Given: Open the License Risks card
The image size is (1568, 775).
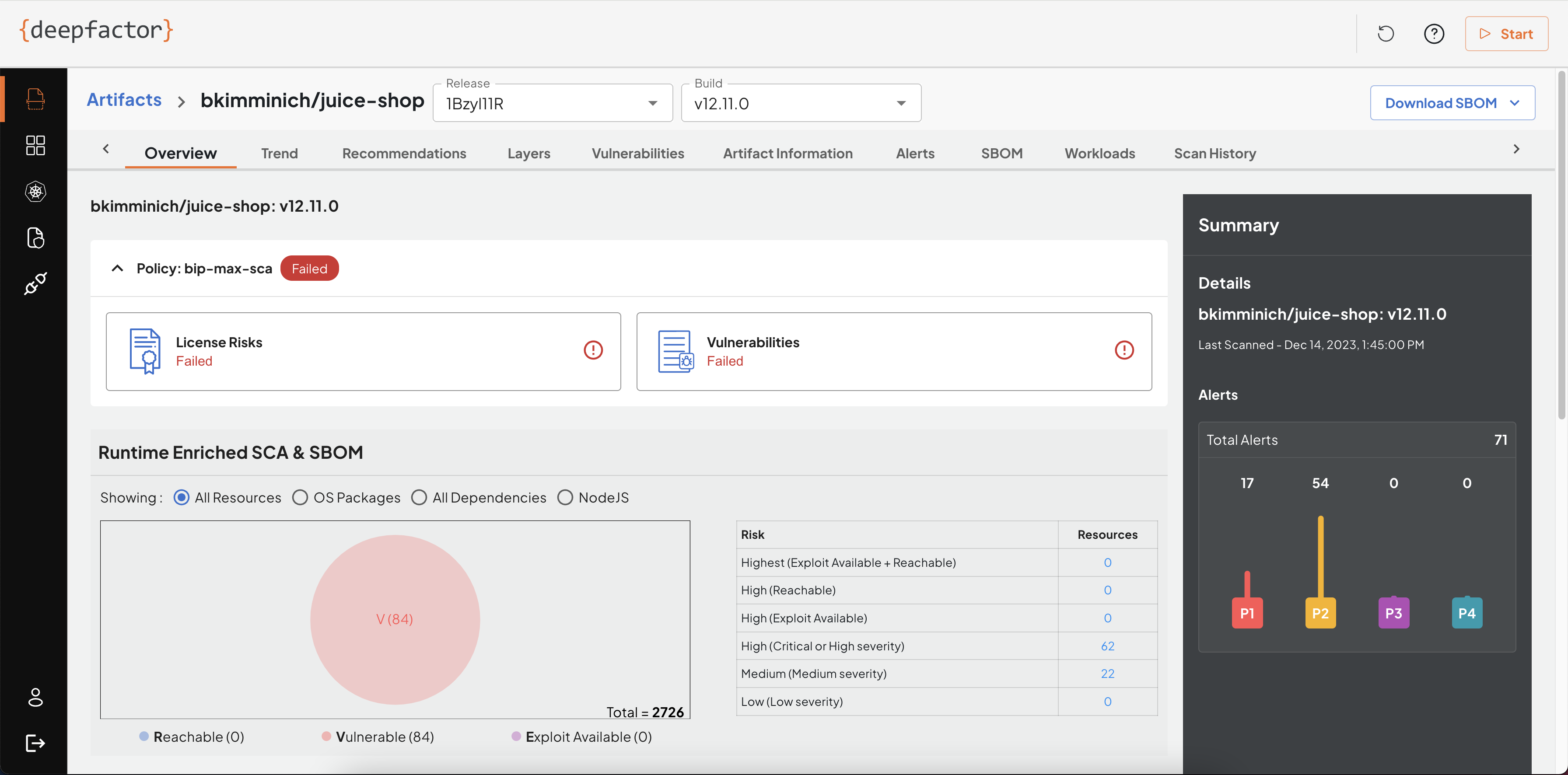Looking at the screenshot, I should point(363,352).
